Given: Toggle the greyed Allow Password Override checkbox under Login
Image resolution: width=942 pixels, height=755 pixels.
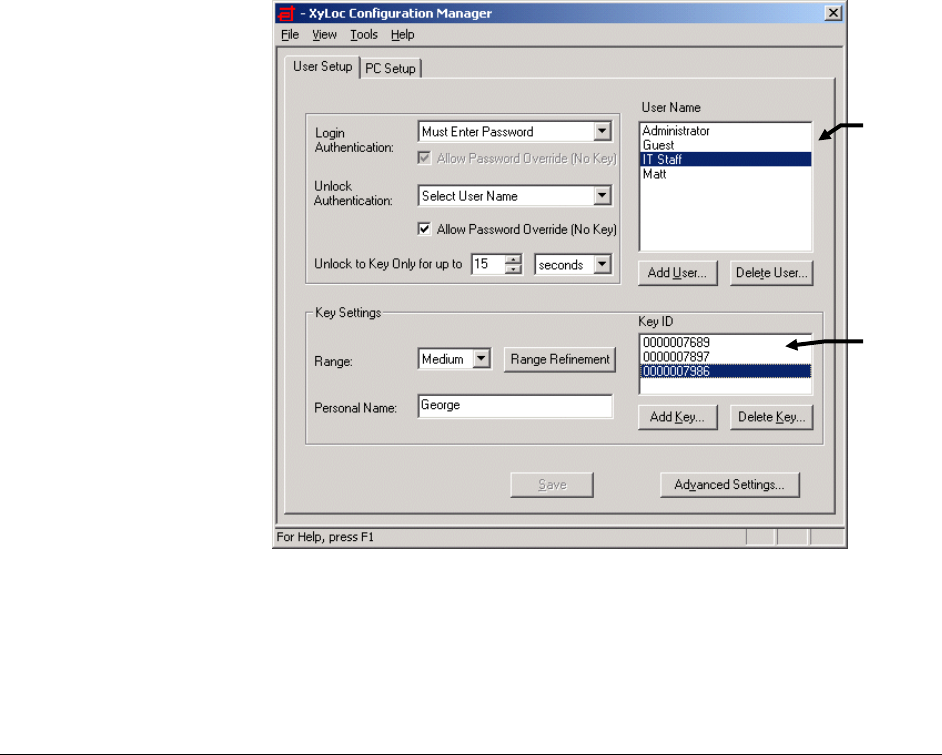Looking at the screenshot, I should (x=424, y=158).
